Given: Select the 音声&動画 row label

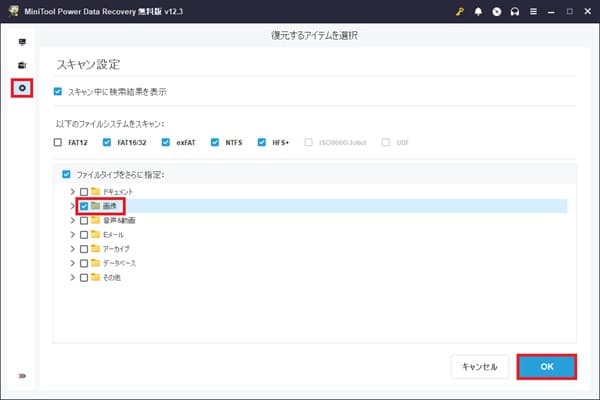Looking at the screenshot, I should point(119,220).
